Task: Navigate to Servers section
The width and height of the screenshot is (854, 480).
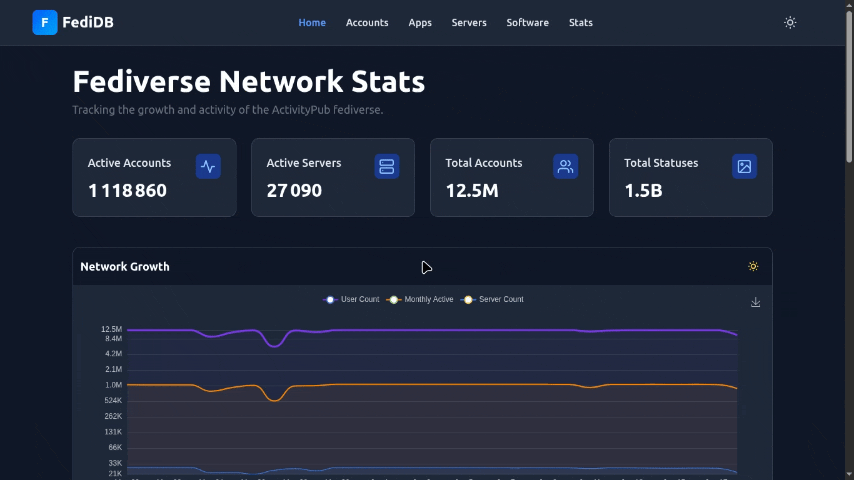Action: (469, 22)
